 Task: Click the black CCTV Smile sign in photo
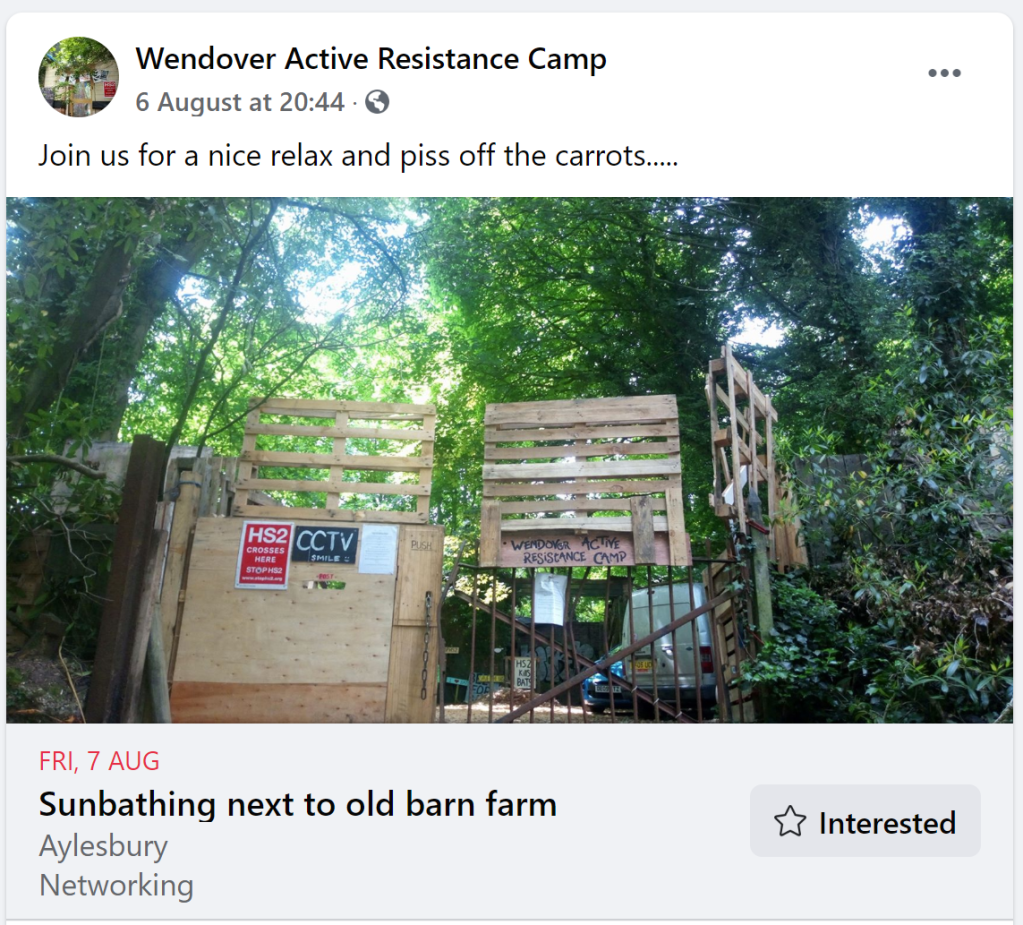(324, 546)
